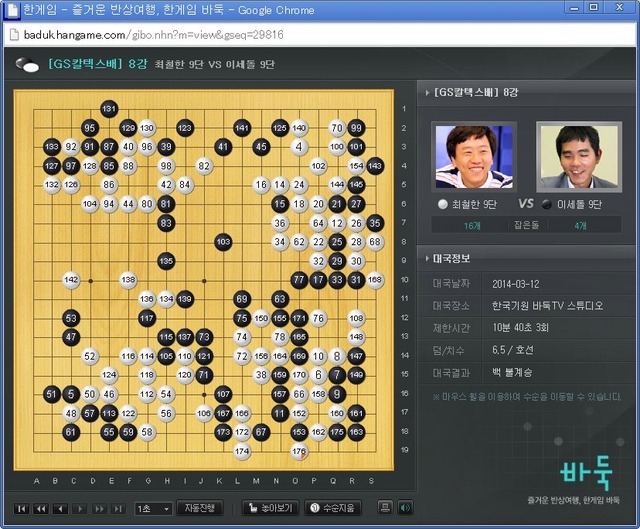Viewport: 640px width, 529px height.
Task: Click the header title [GS칼텍스배] 8강
Action: click(x=98, y=64)
